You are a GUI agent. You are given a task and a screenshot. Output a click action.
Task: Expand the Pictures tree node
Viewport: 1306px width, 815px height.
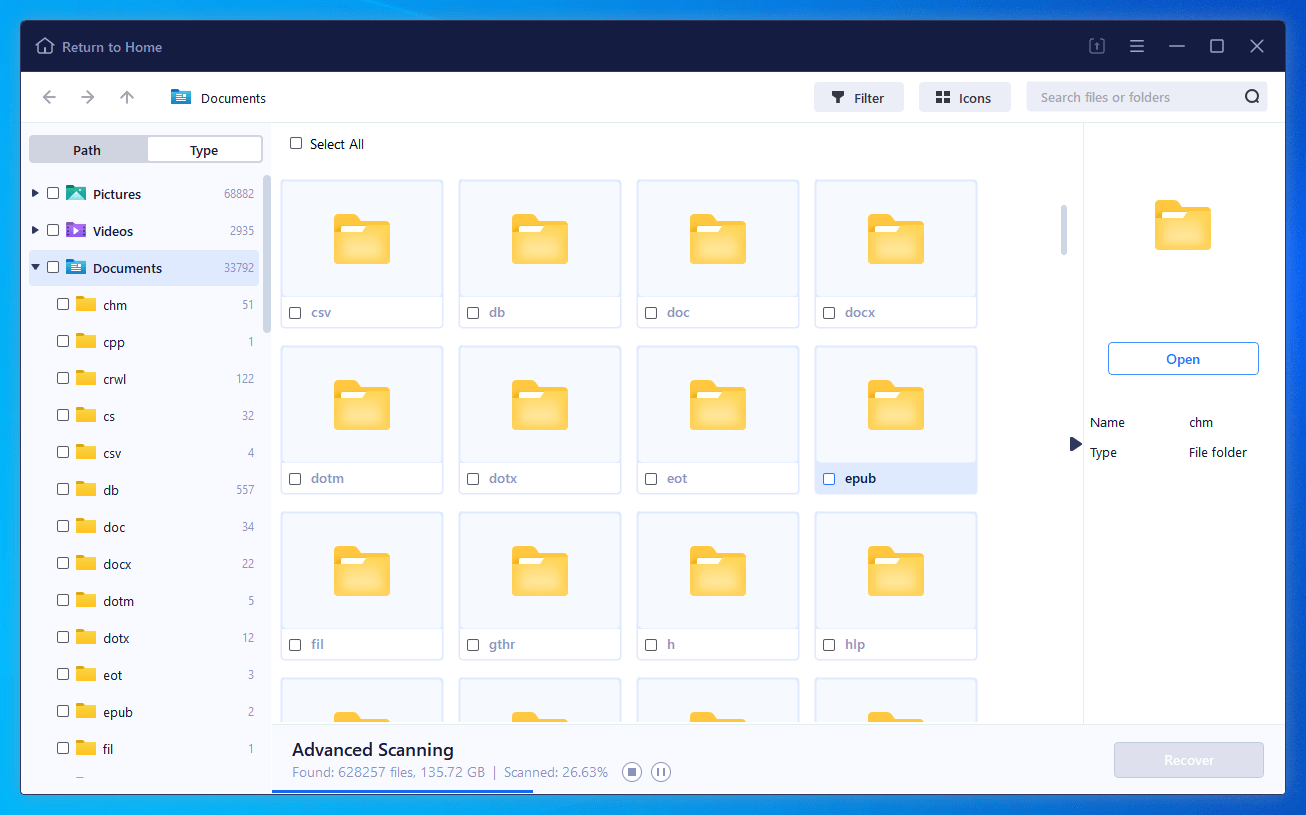pos(36,193)
